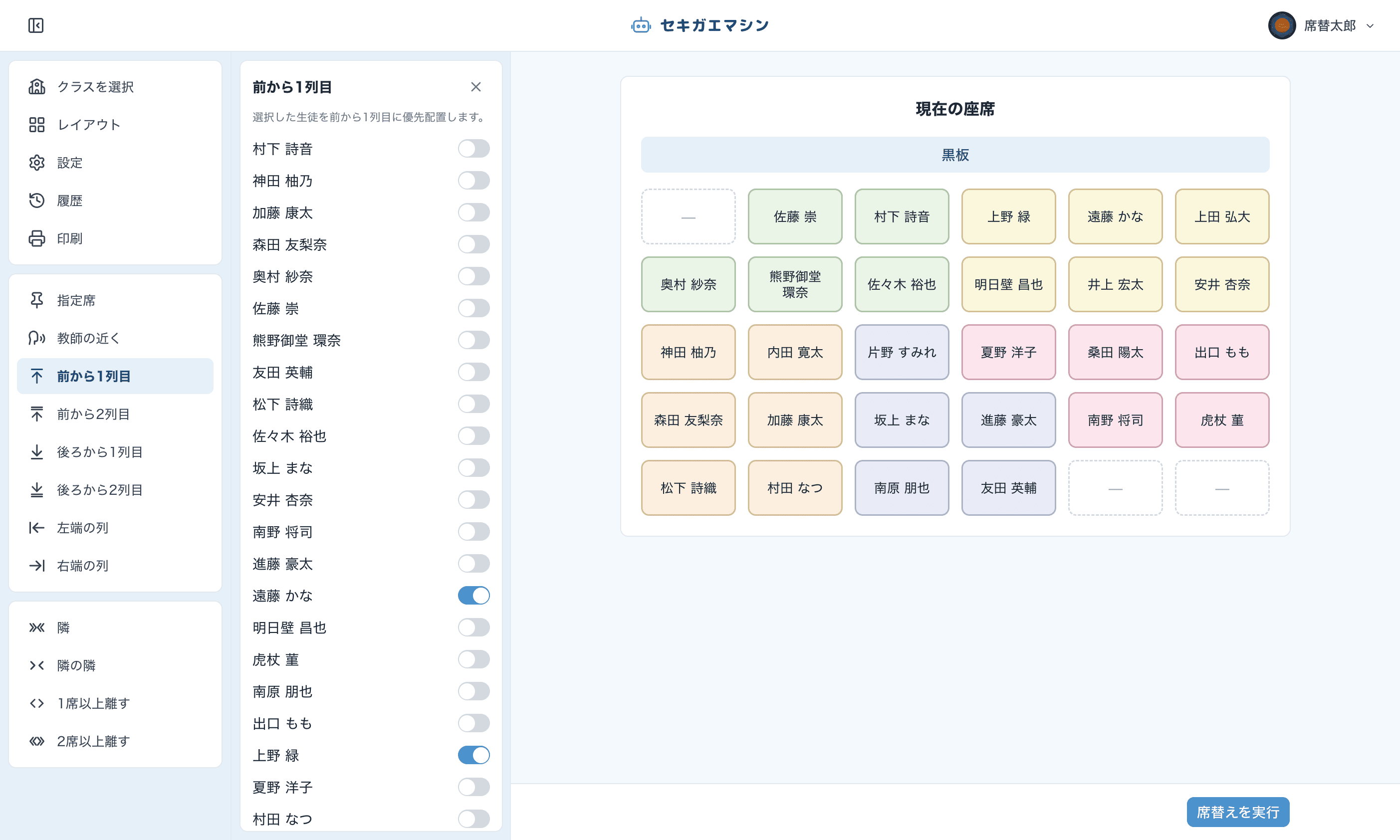Enable the toggle for 森田 友梨奈
The width and height of the screenshot is (1400, 840).
click(474, 244)
